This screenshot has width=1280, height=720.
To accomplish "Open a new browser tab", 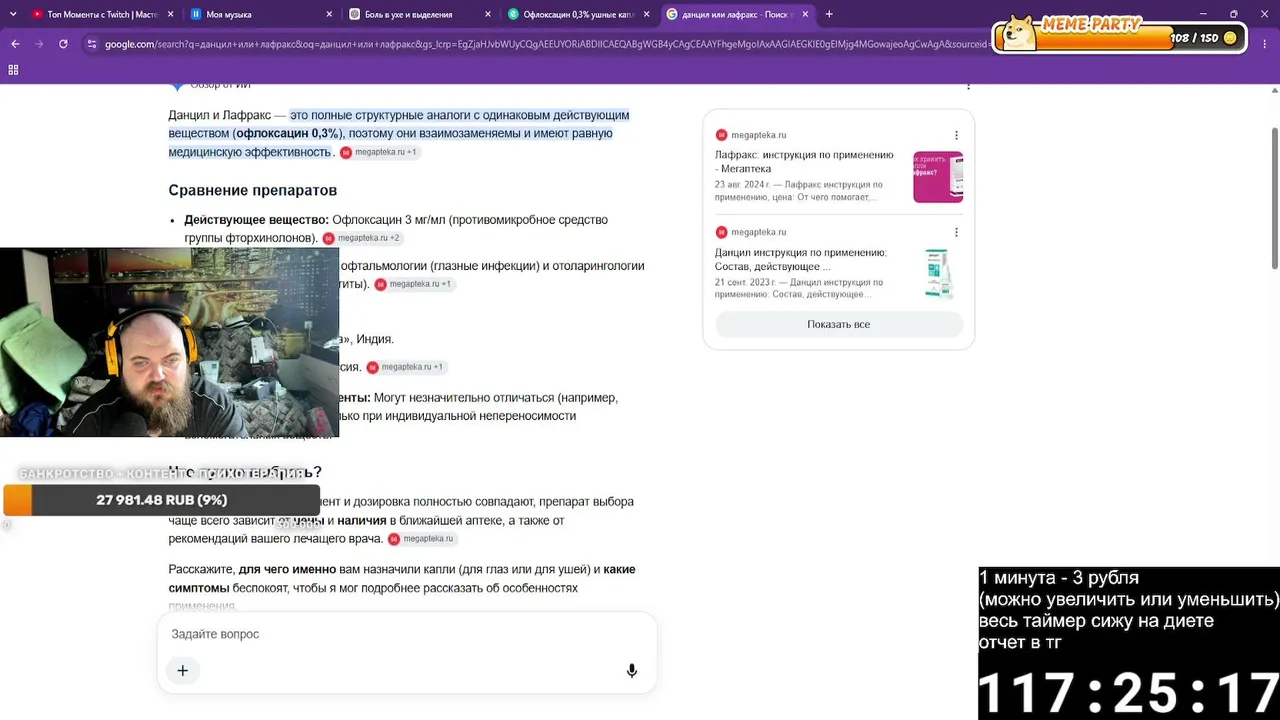I will [829, 14].
